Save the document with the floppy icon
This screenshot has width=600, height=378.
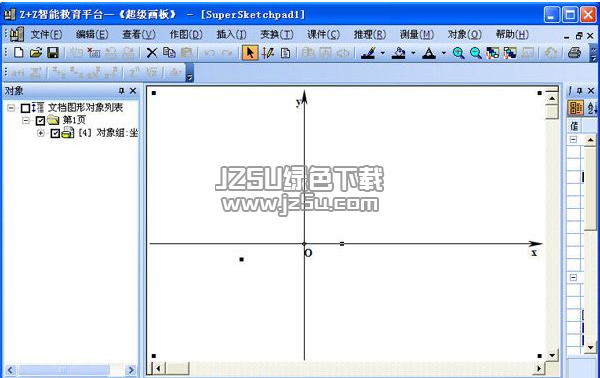tap(53, 52)
